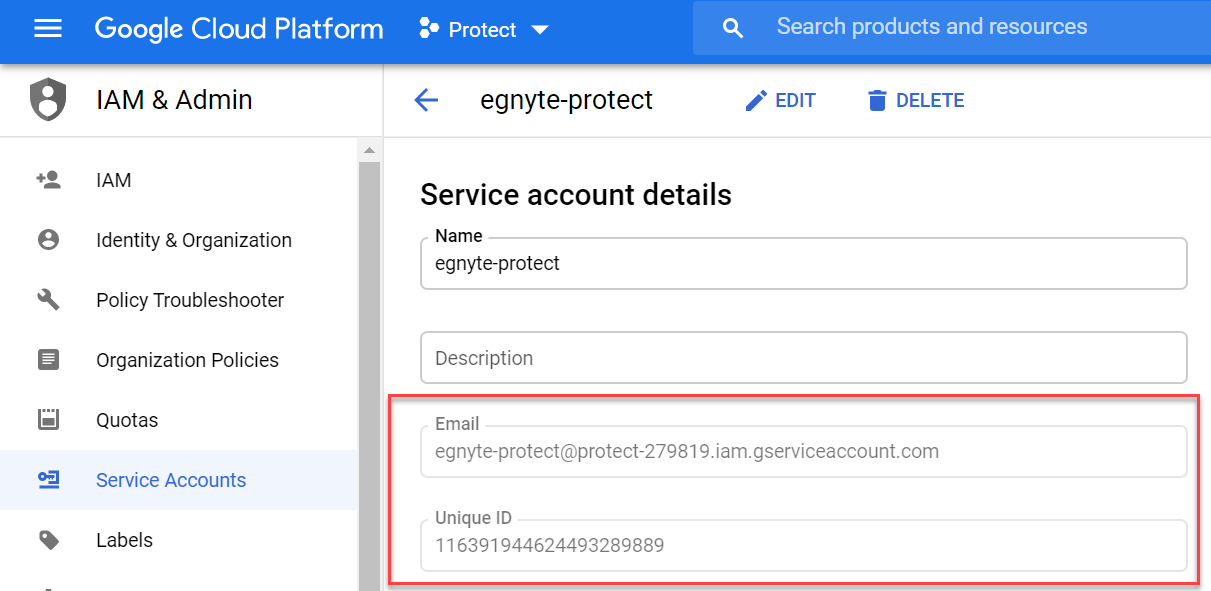Click the IAM & Admin shield icon

point(48,100)
